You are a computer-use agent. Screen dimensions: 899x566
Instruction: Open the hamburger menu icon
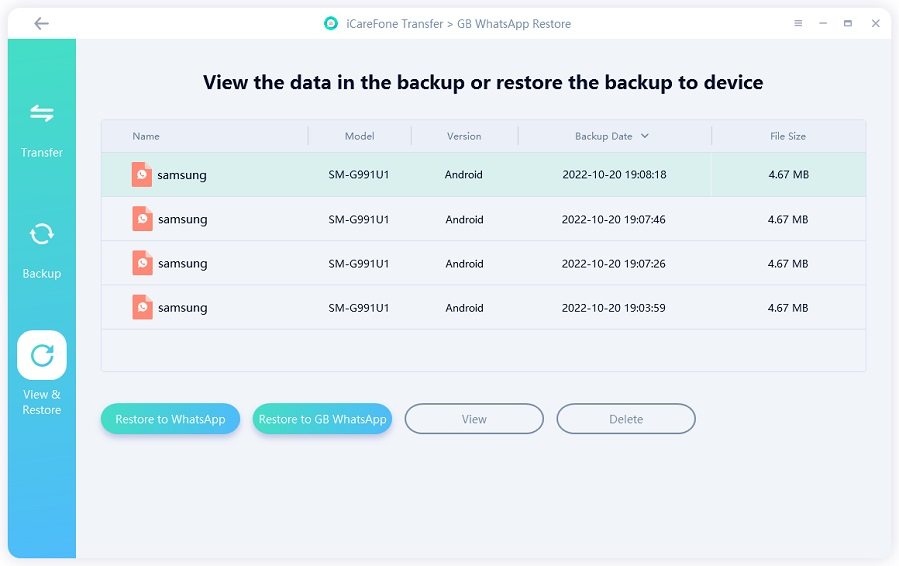click(798, 24)
